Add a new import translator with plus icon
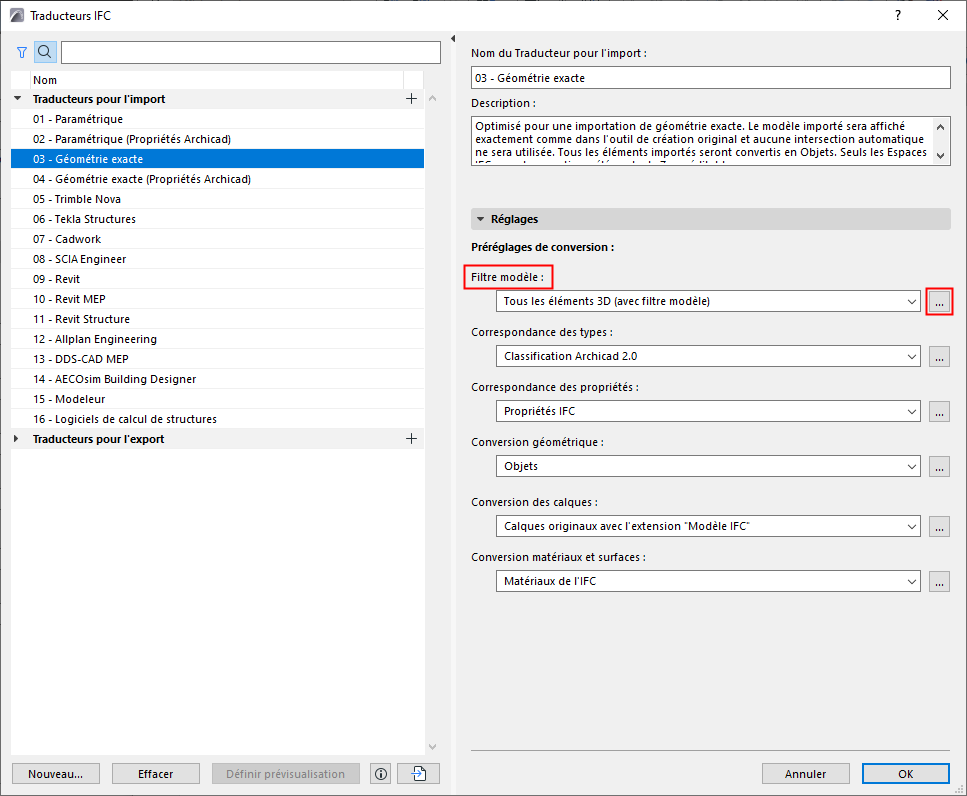 coord(411,99)
